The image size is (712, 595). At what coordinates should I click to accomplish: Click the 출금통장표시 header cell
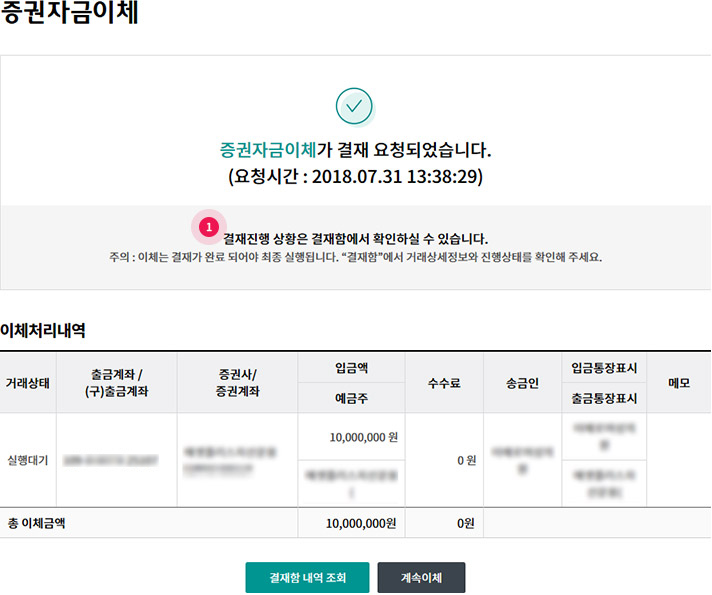(x=604, y=398)
